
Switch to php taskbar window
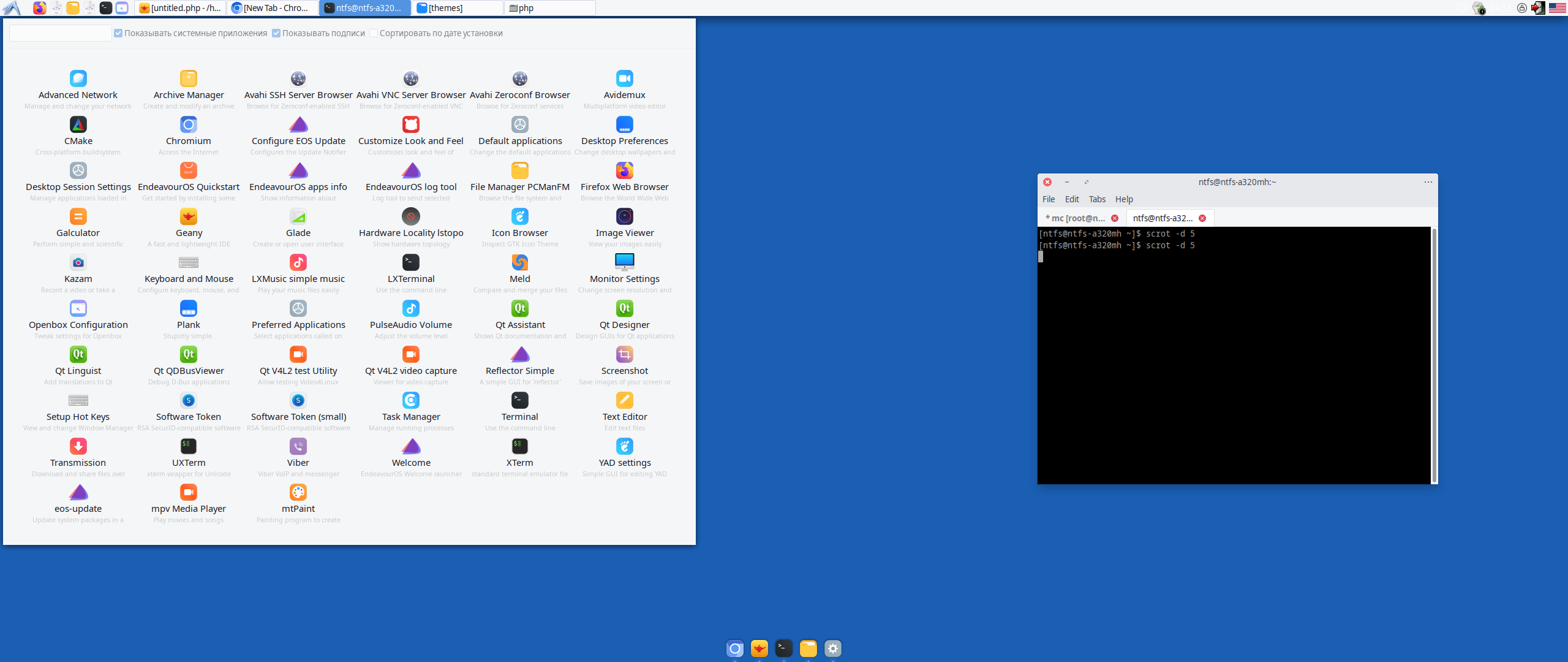tap(550, 8)
